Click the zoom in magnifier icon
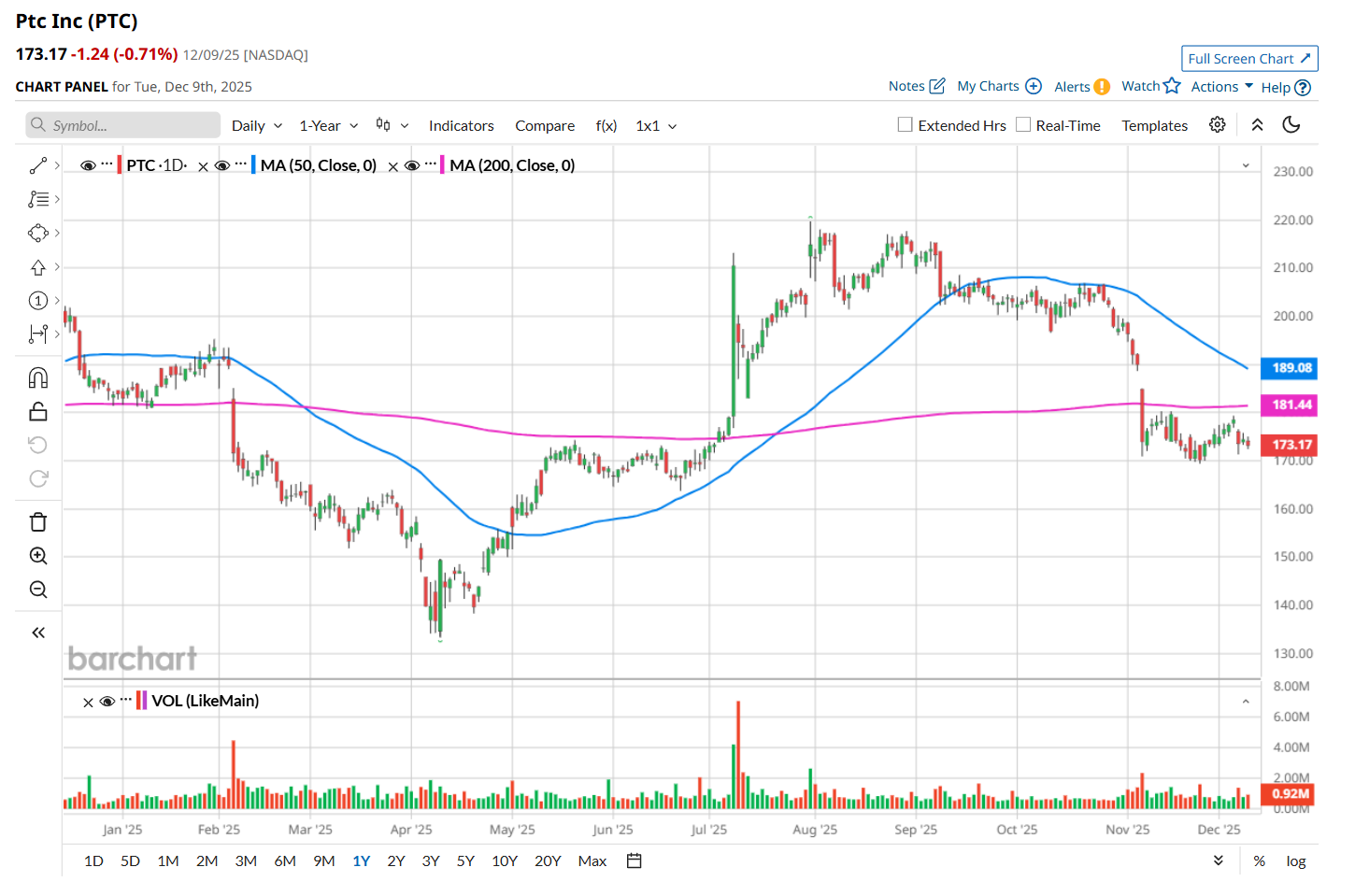 pyautogui.click(x=38, y=556)
